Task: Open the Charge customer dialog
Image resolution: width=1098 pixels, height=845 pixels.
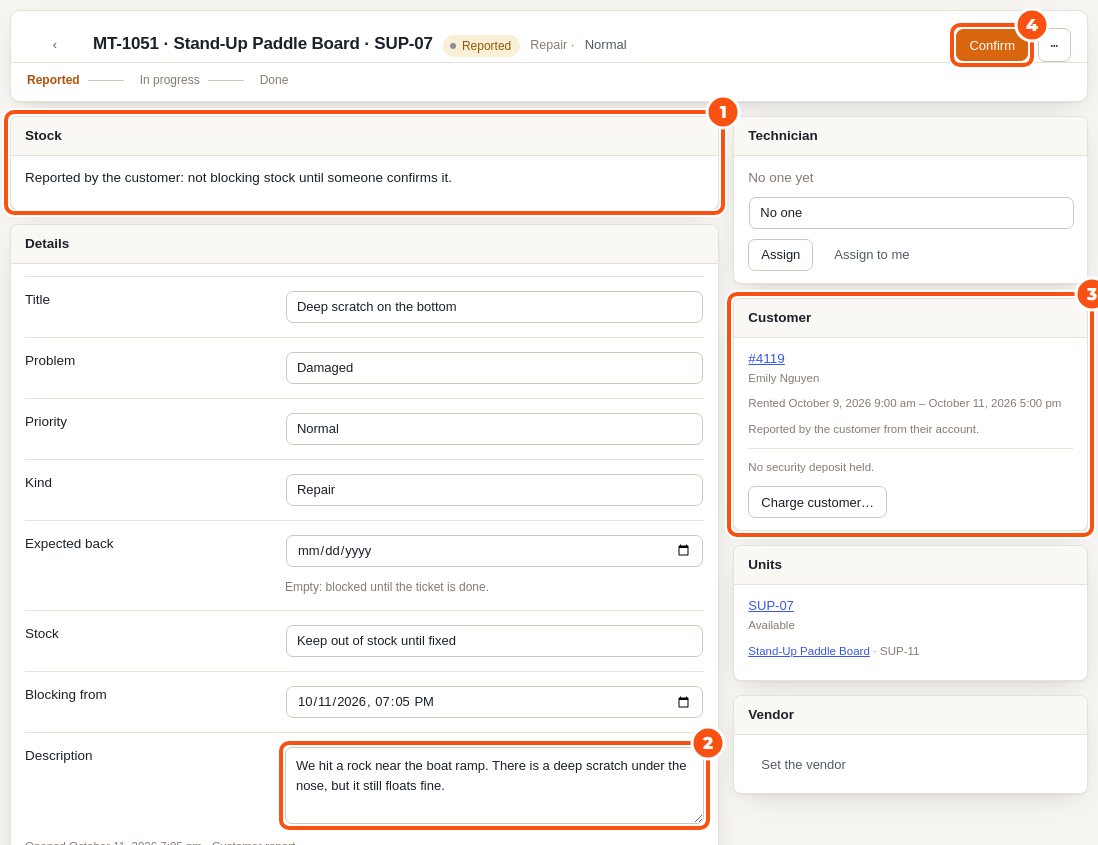Action: (x=817, y=503)
